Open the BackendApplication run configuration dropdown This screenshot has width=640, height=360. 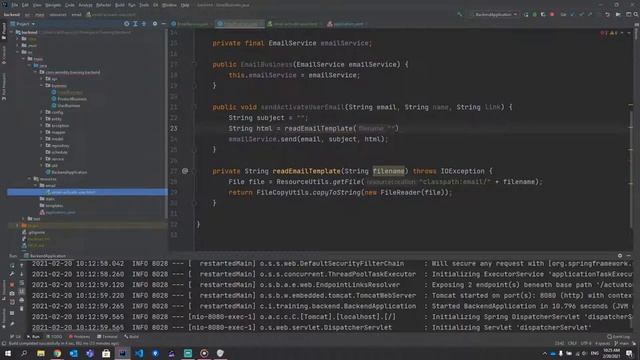click(x=494, y=14)
